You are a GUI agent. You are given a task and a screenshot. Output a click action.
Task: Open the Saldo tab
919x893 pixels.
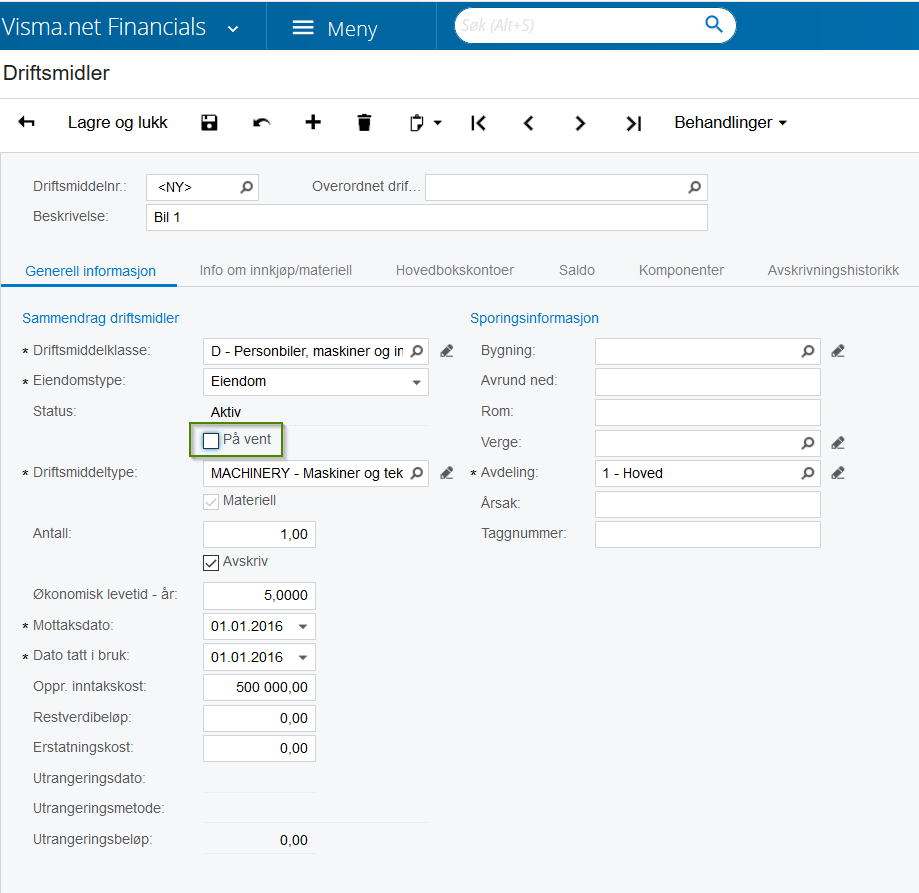(577, 270)
